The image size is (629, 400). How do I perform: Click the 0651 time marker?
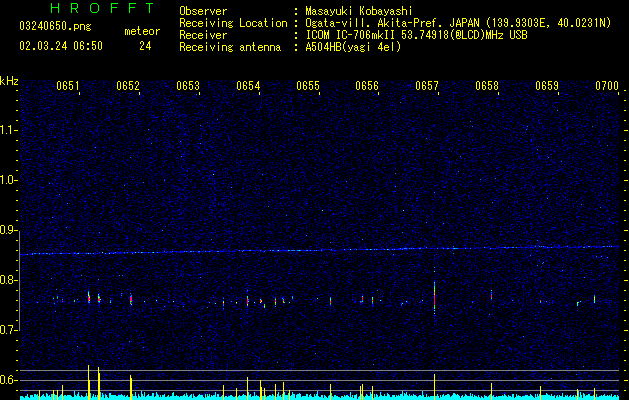68,86
